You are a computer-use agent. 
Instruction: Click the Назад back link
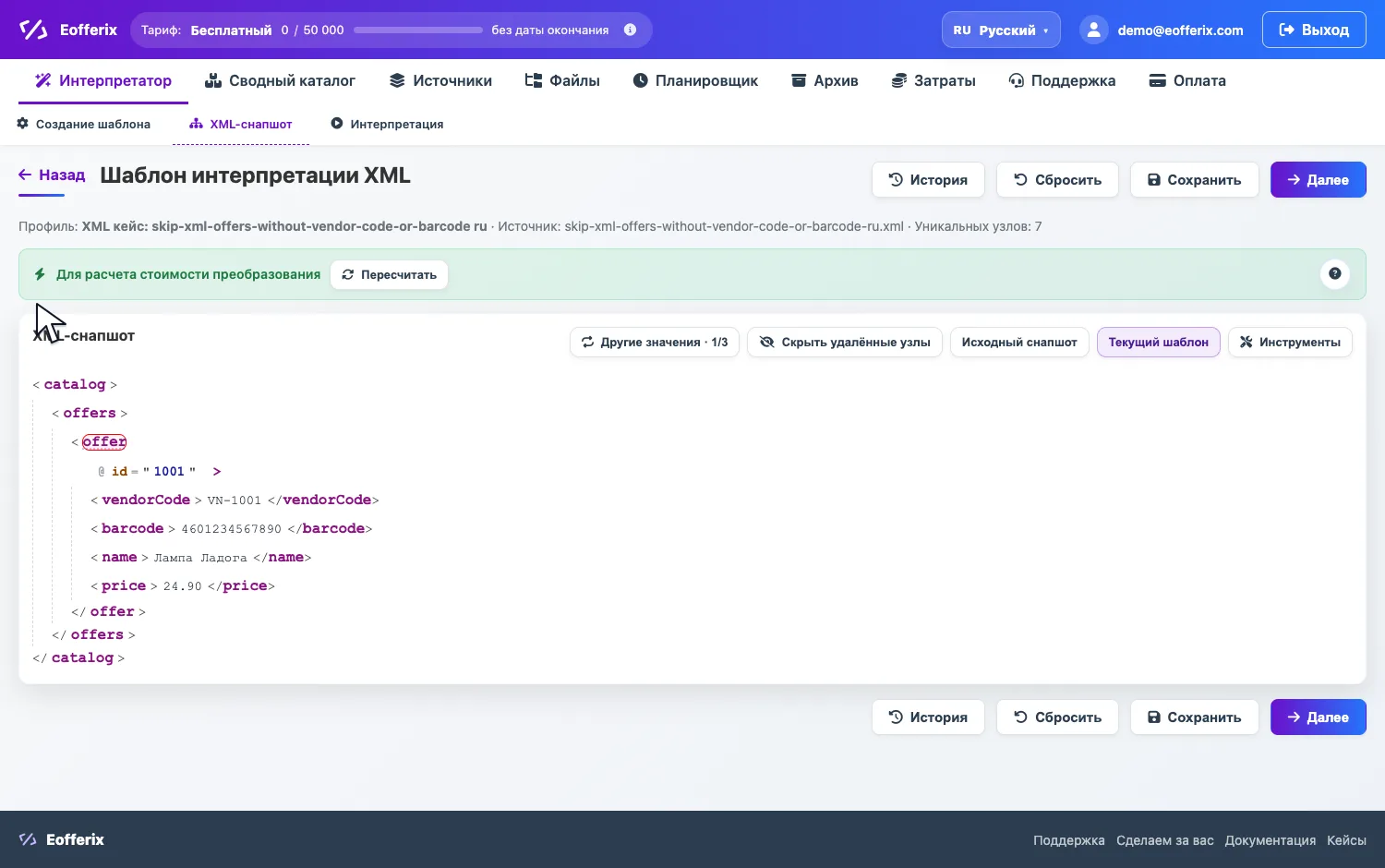(x=52, y=175)
